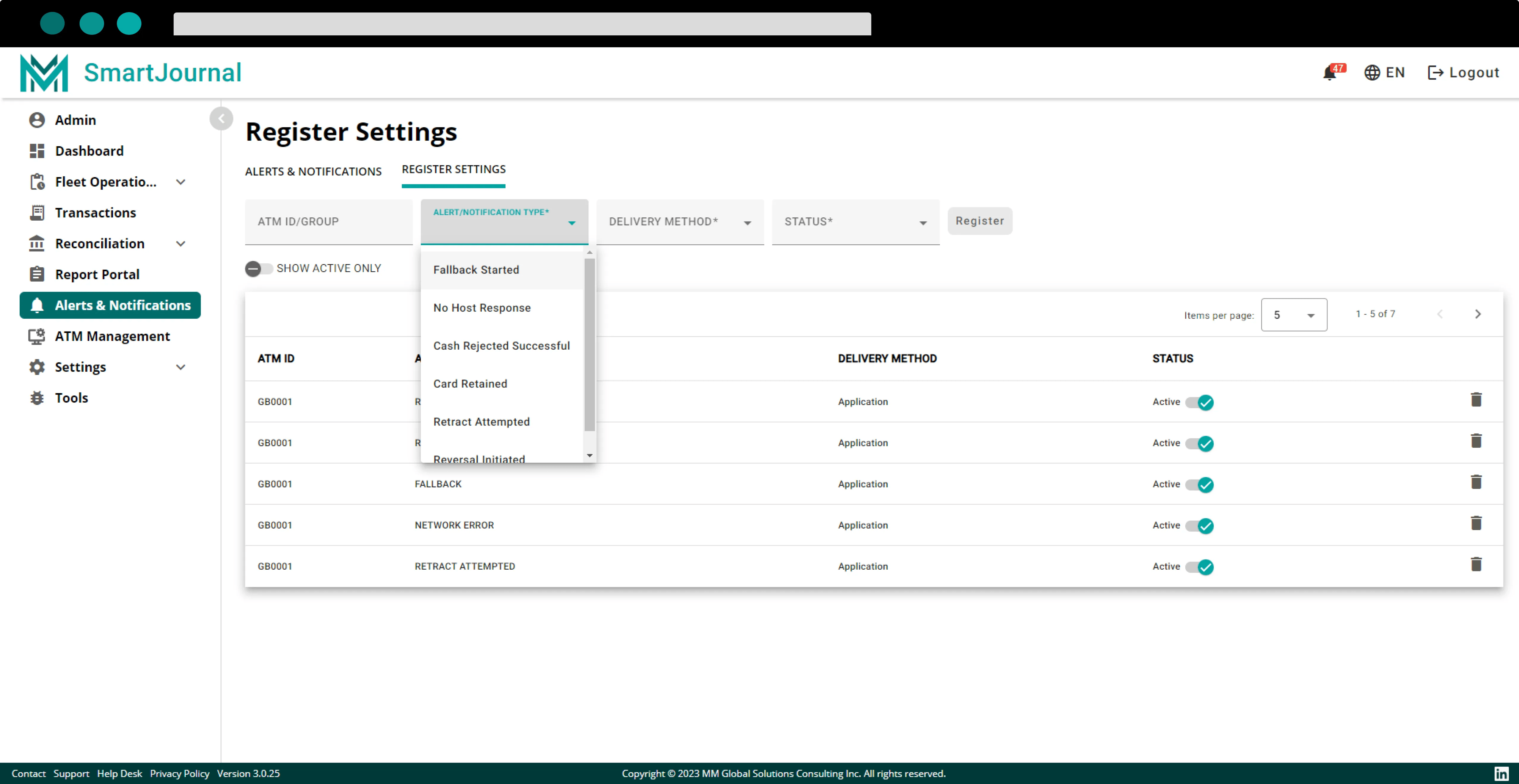The height and width of the screenshot is (784, 1519).
Task: Open the Help Desk footer link
Action: click(120, 773)
